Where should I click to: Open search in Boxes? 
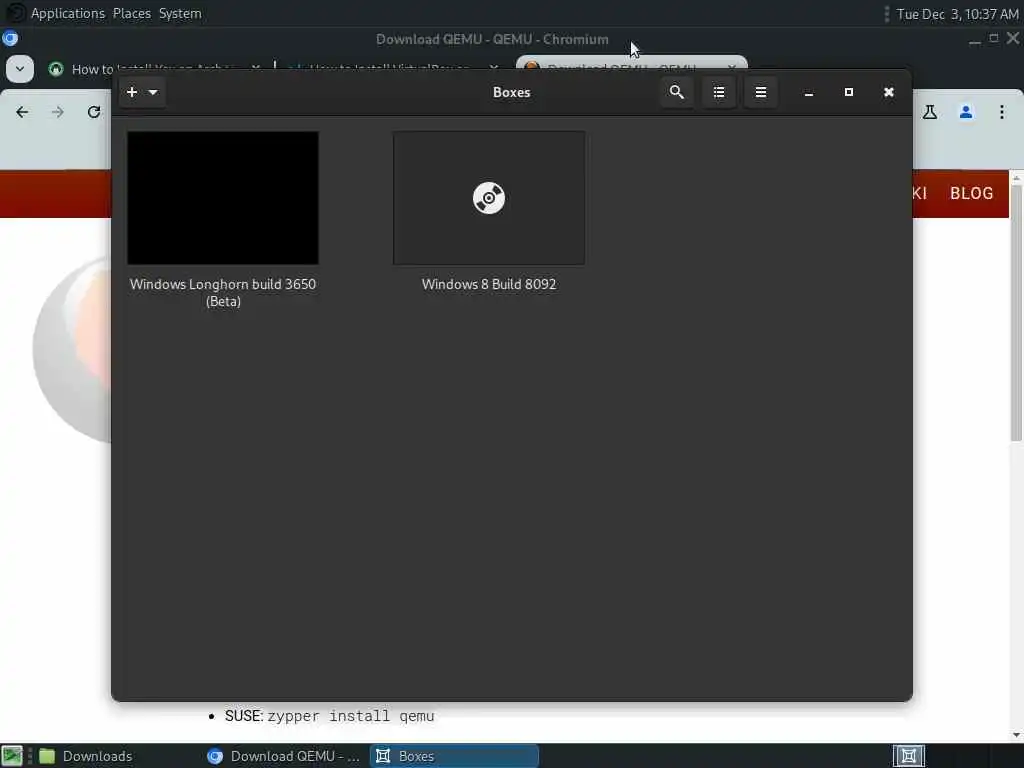(677, 92)
